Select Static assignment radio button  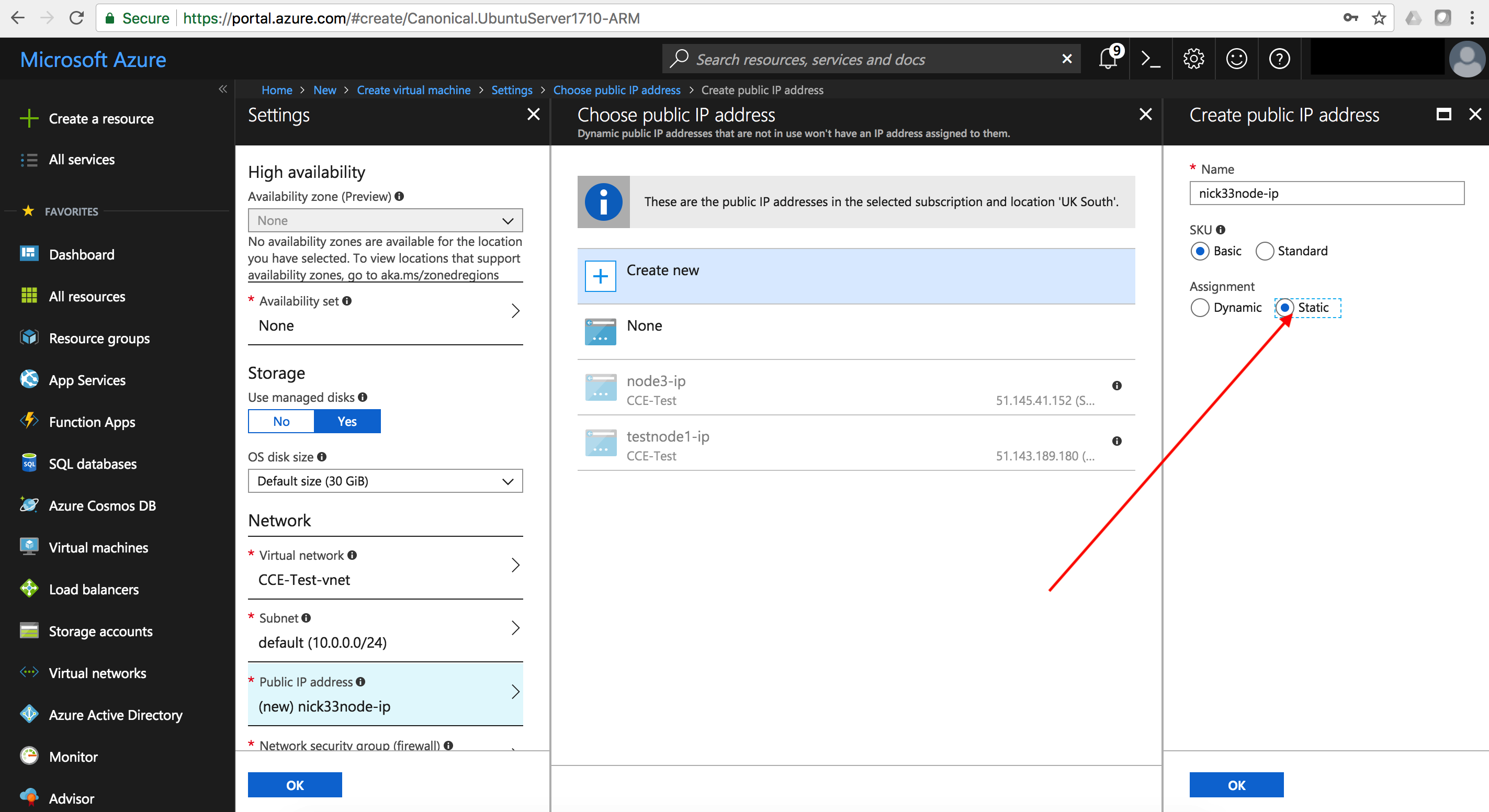(x=1284, y=308)
